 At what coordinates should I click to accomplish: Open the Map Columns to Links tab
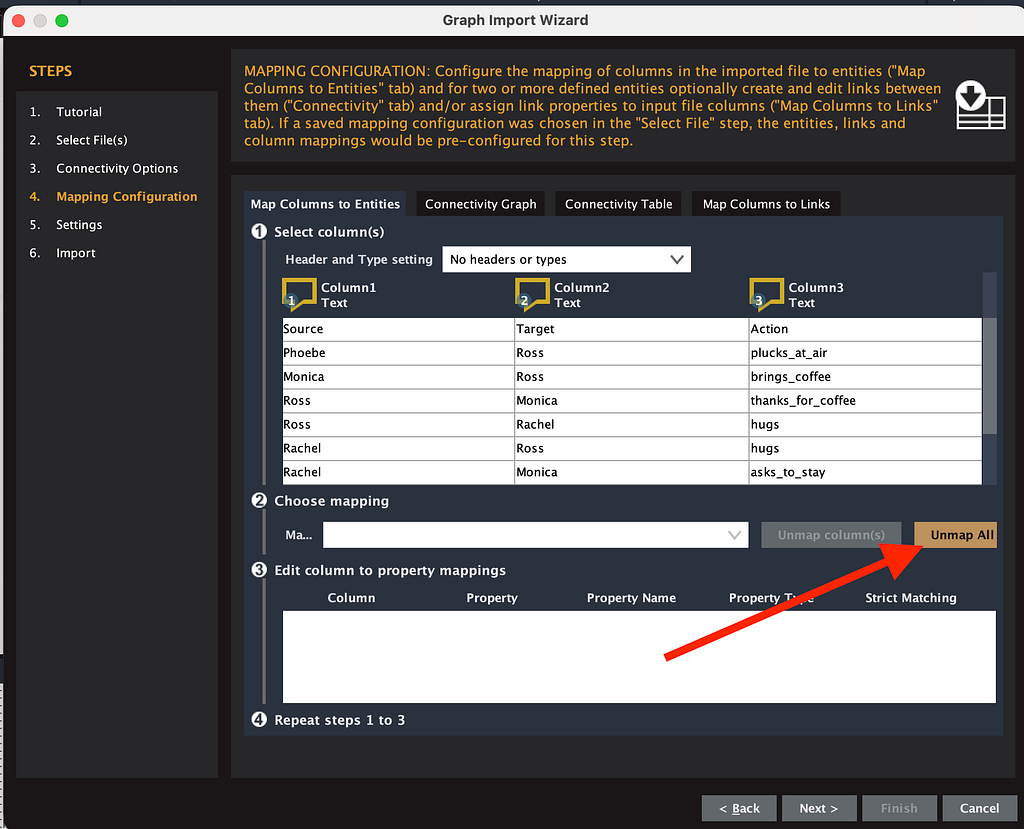point(766,204)
